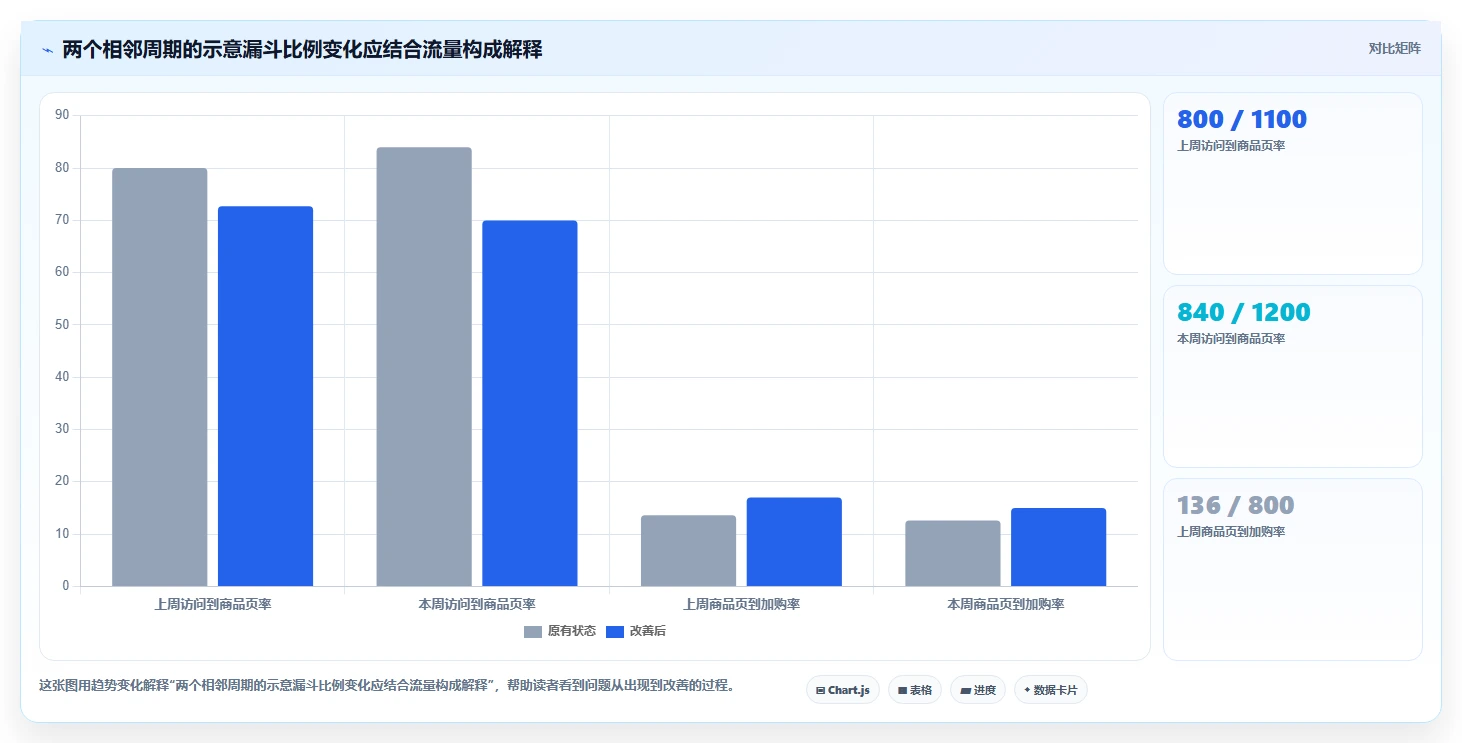
Task: Click gray bar for 上周商品页到加购率
Action: point(688,551)
